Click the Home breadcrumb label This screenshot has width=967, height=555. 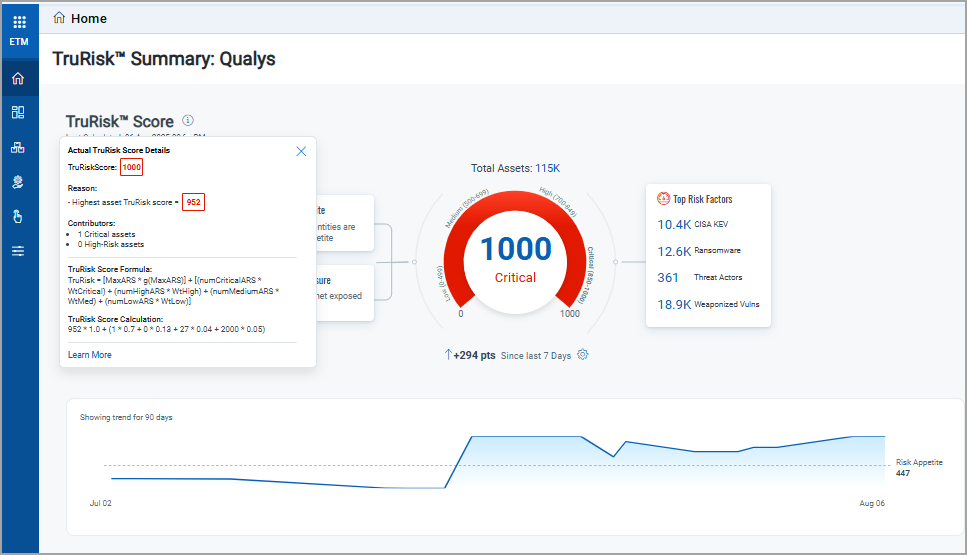click(x=89, y=19)
